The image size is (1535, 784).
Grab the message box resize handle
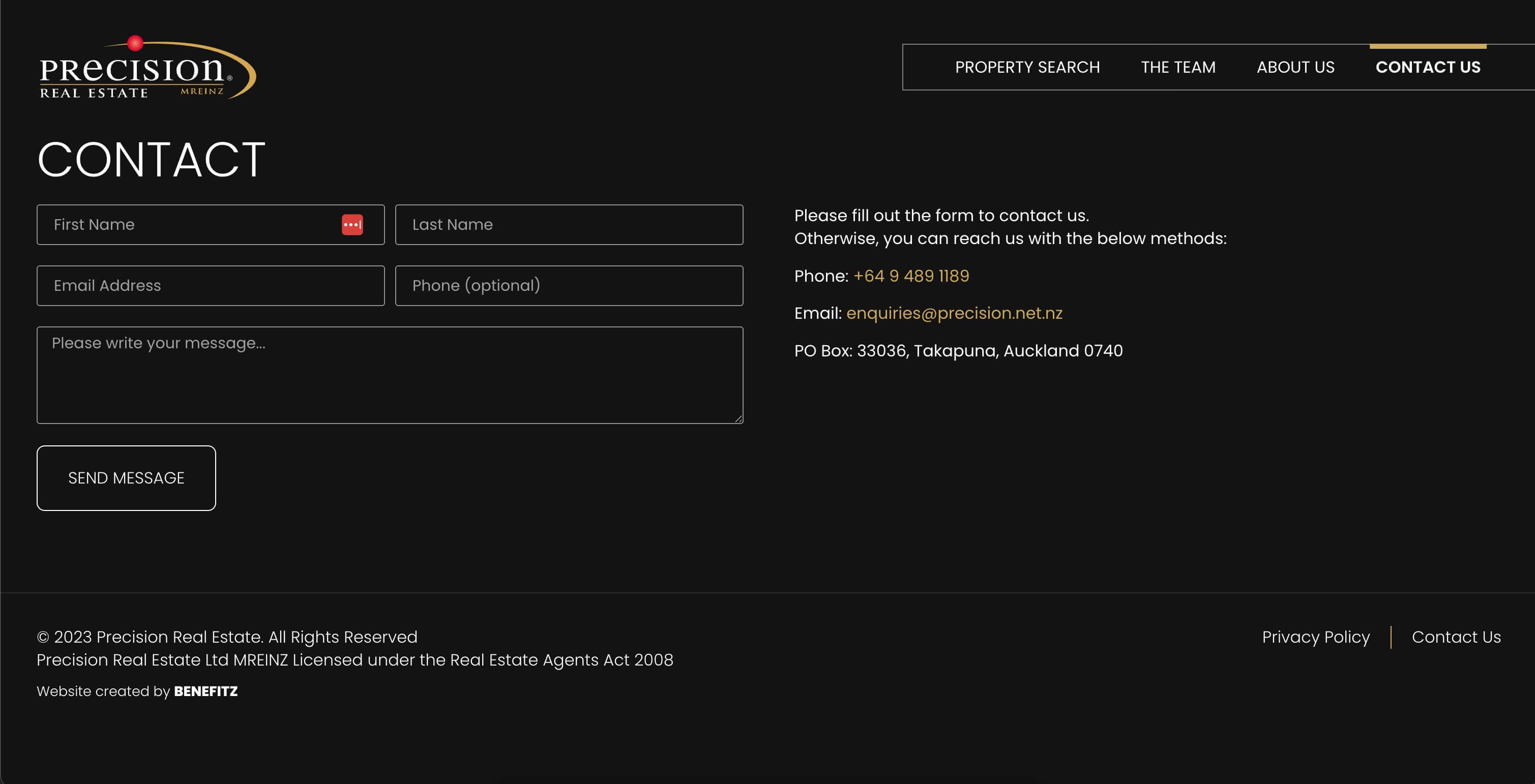click(x=739, y=419)
